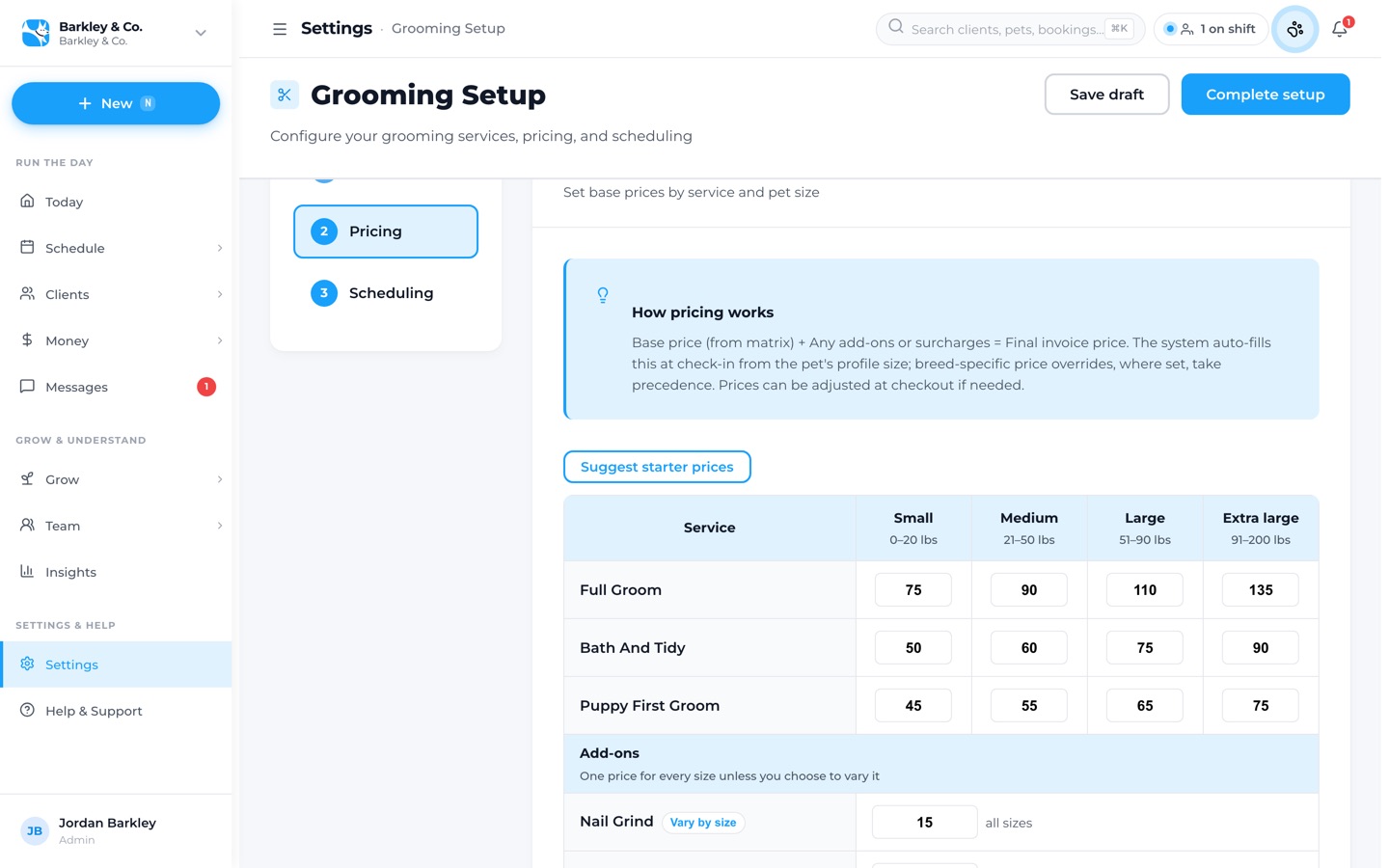Select the Pricing setup step
This screenshot has width=1389, height=868.
click(x=386, y=231)
